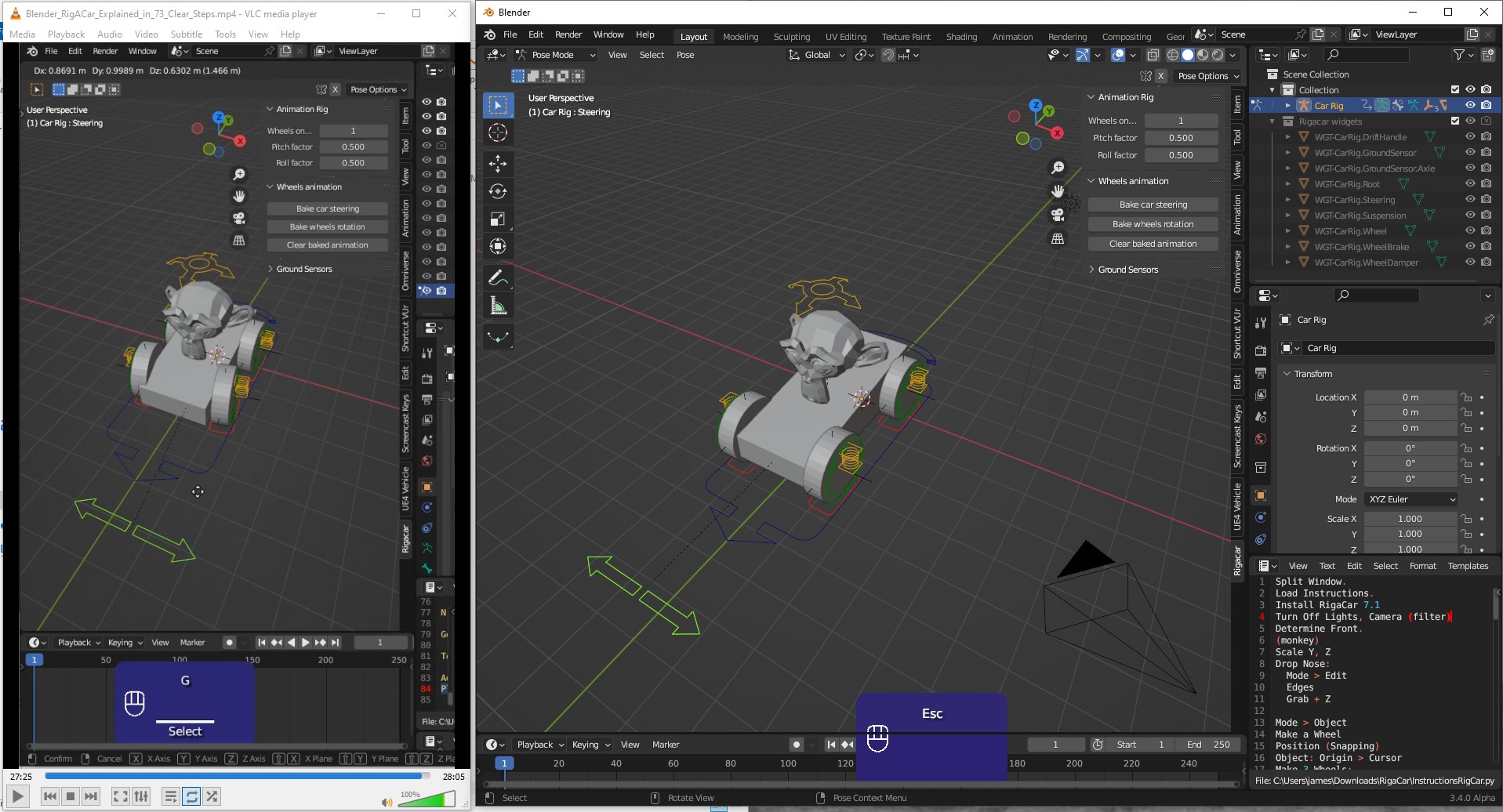Activate the Measure tool

(x=498, y=306)
